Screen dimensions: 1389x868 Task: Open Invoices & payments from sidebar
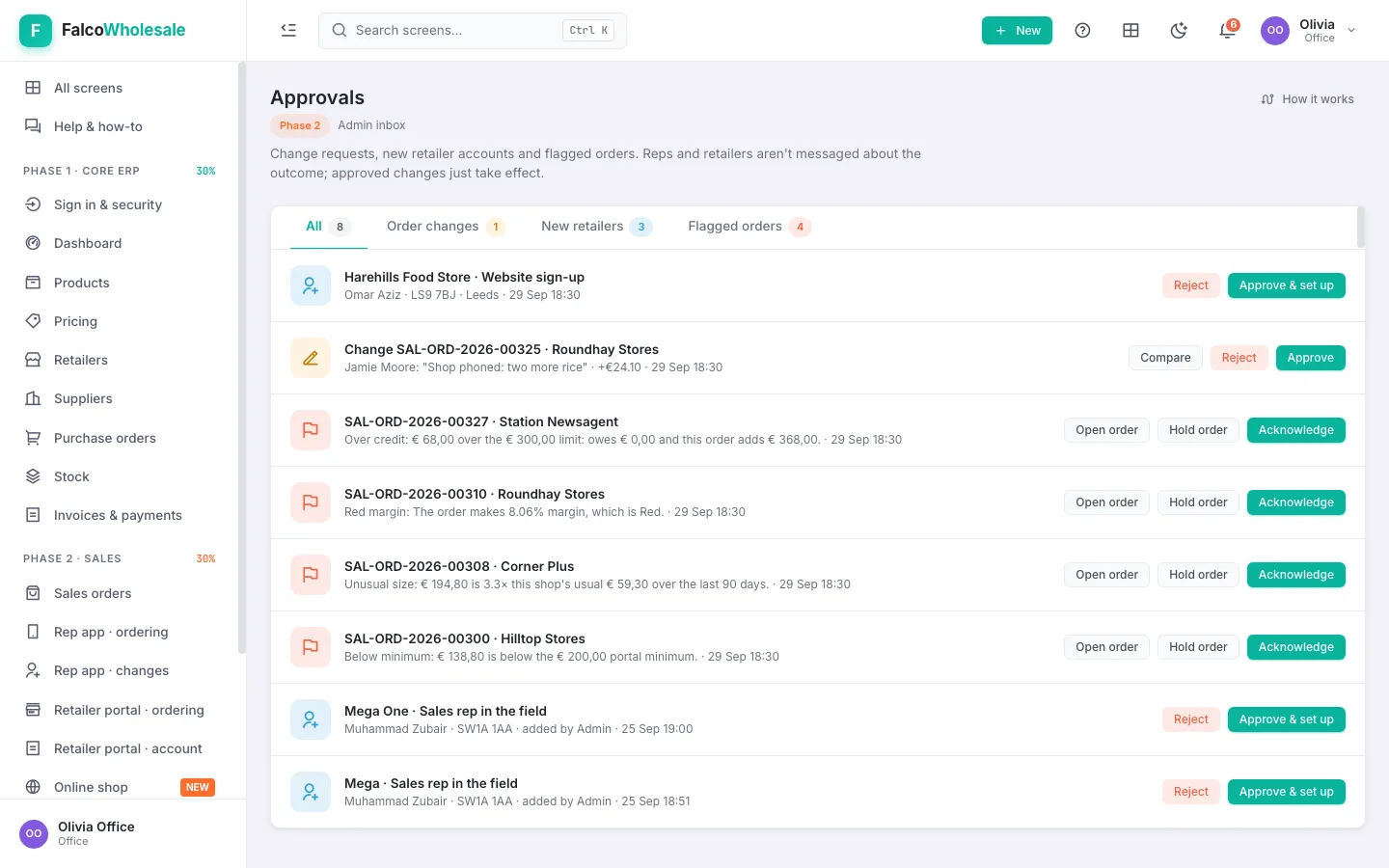click(x=121, y=515)
